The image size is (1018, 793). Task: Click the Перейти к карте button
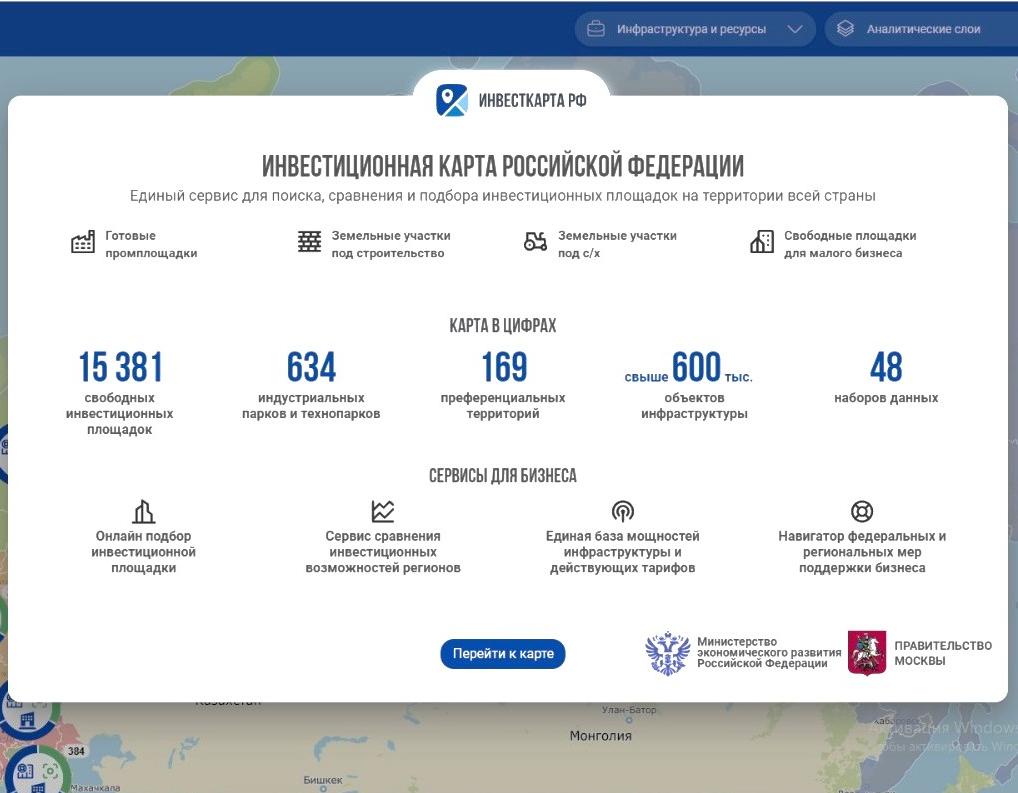[503, 653]
